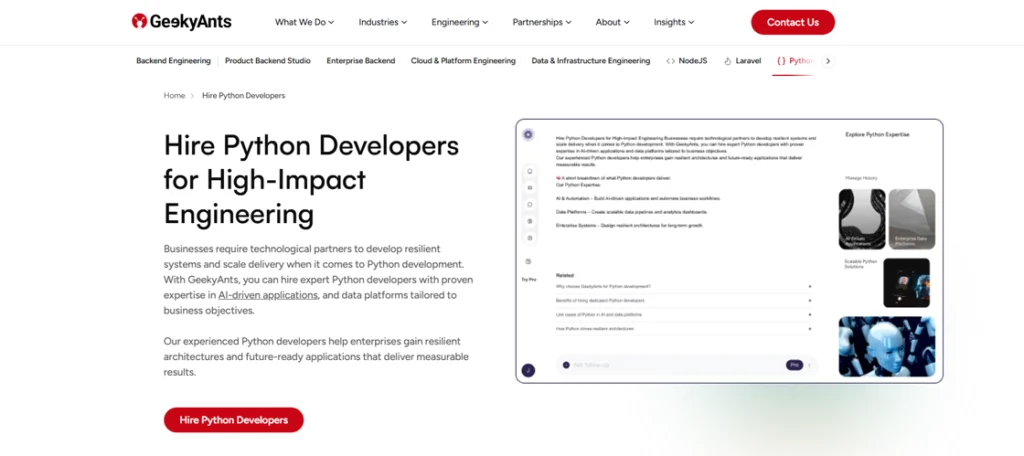Screen dimensions: 1024x456
Task: Click the round logo icon atop the preview sidebar
Action: click(528, 134)
